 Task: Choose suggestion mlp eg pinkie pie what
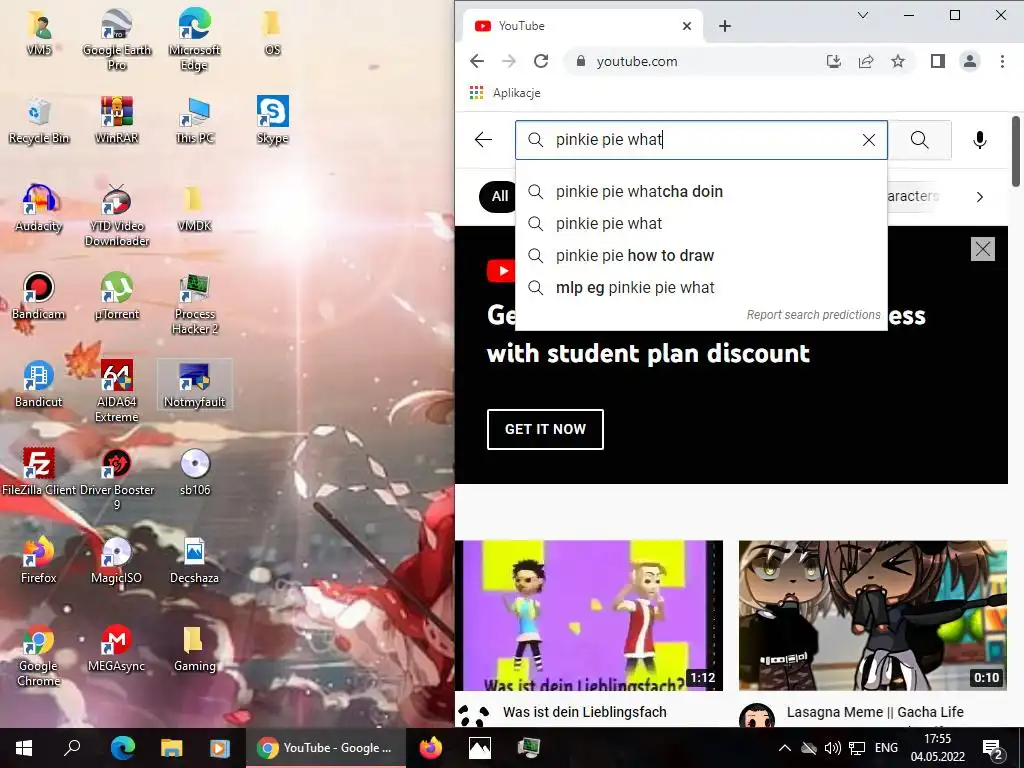(701, 287)
